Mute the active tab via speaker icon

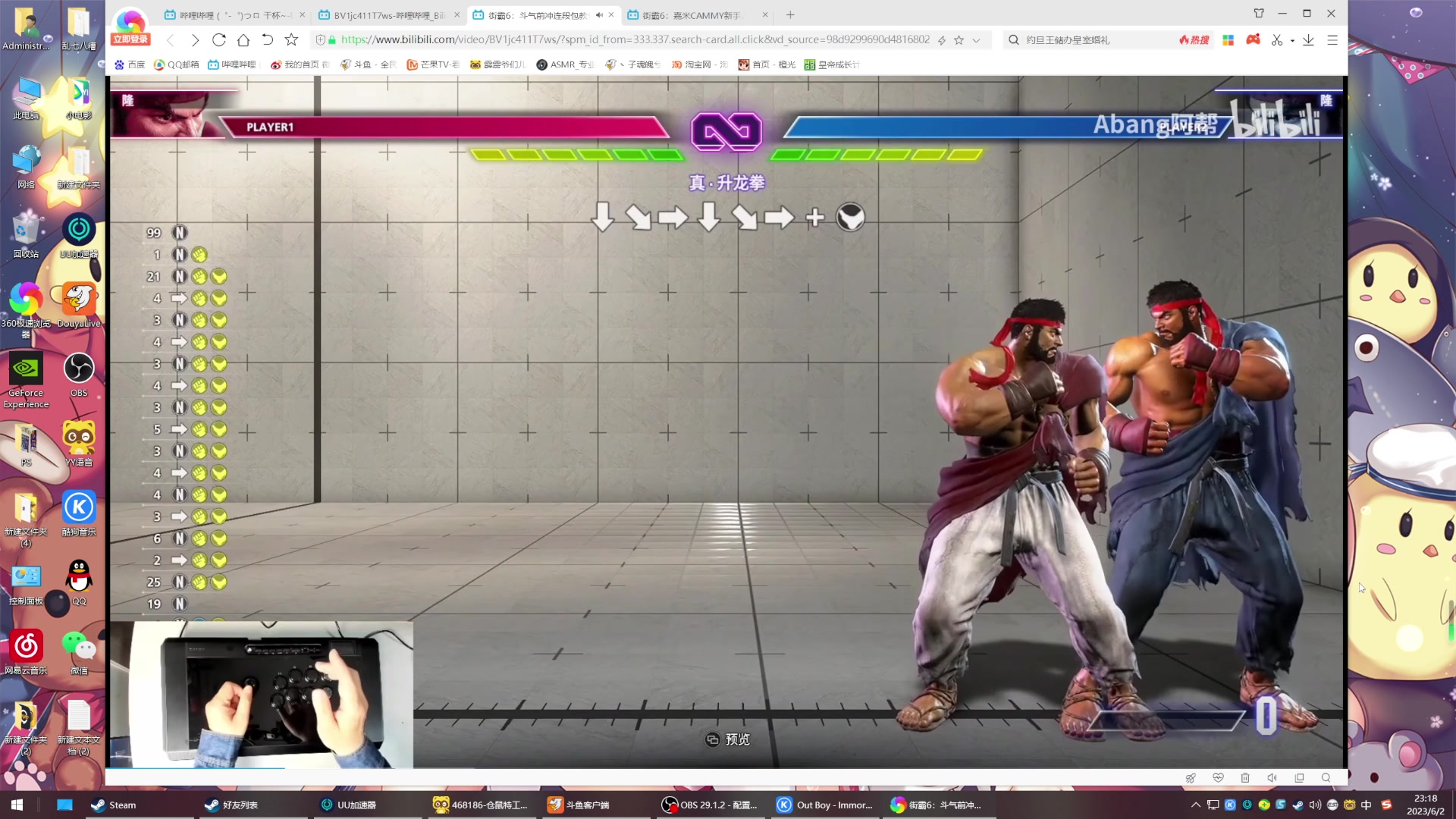click(x=599, y=15)
